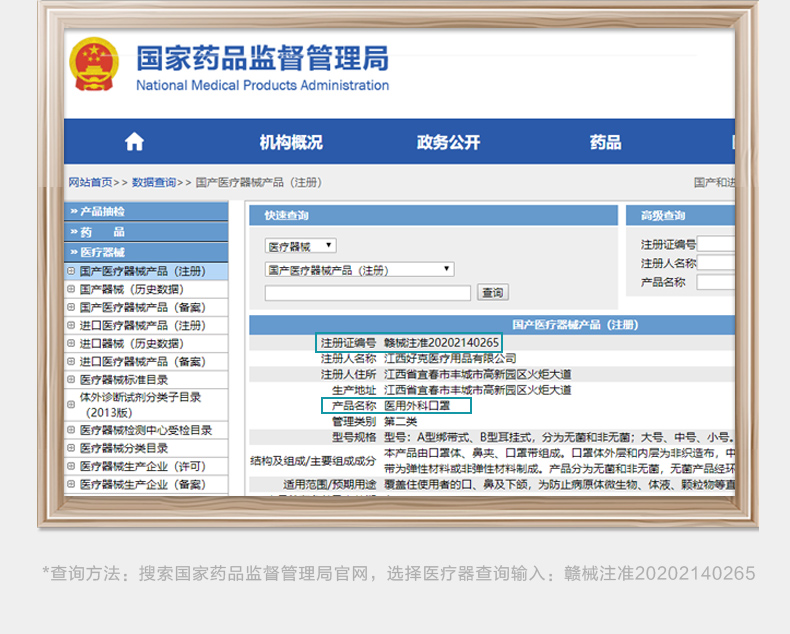Expand icon beside 进口器械（历史数据）

click(x=71, y=343)
